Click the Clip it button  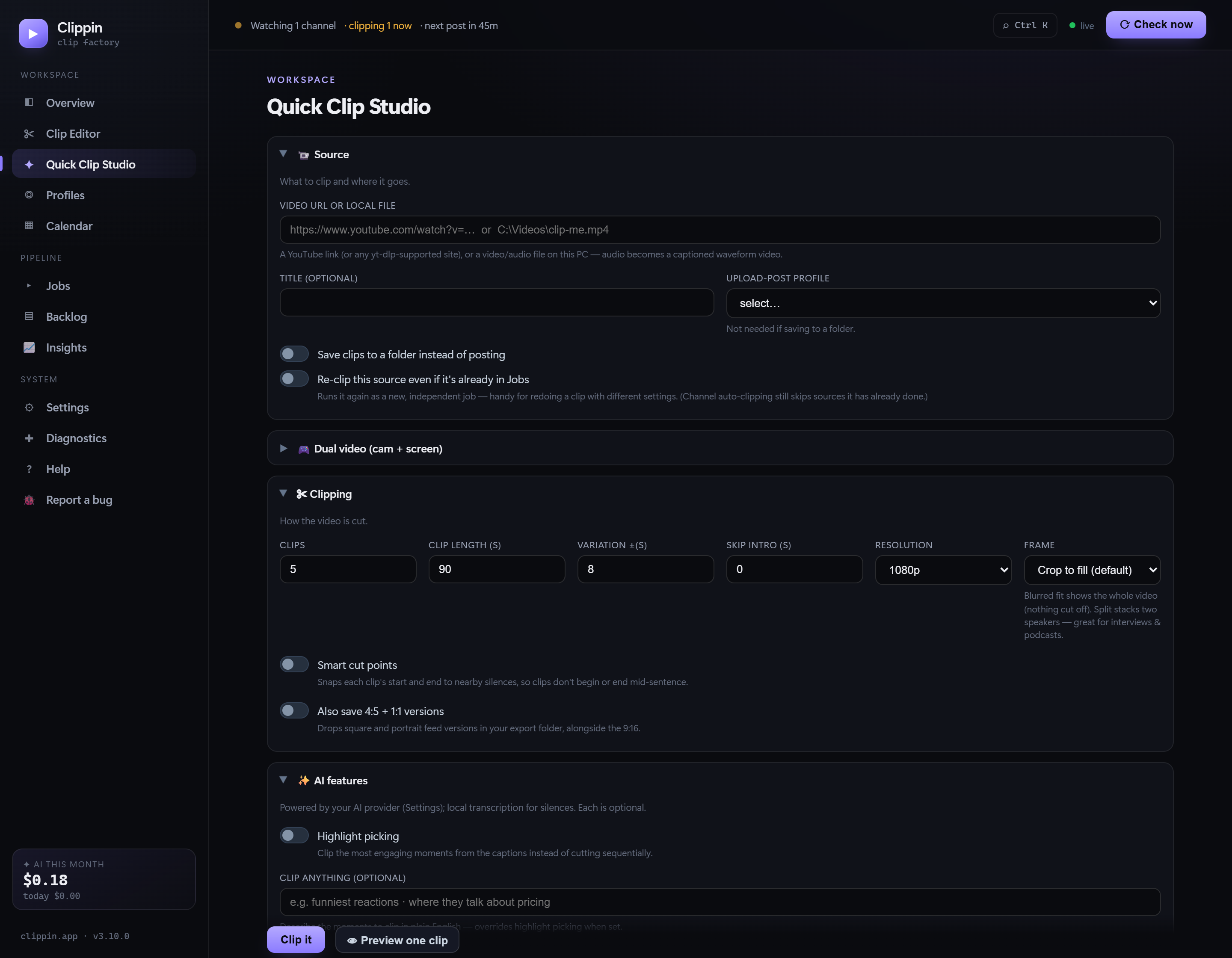(x=296, y=939)
